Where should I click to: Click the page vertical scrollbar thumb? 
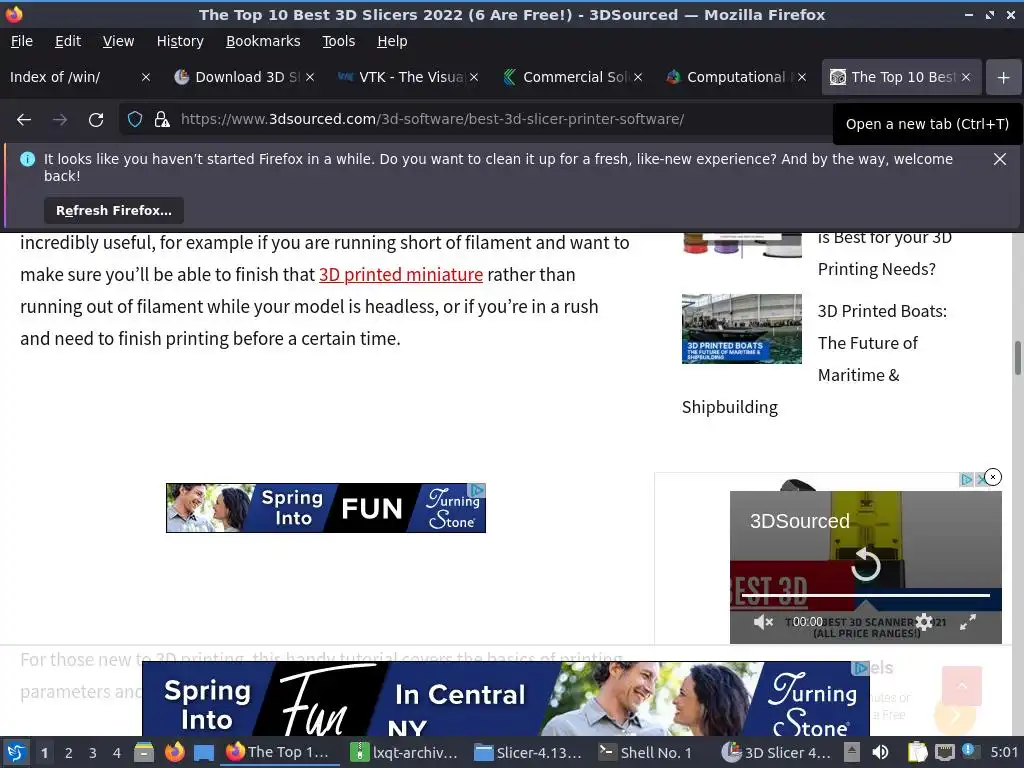[x=1017, y=358]
